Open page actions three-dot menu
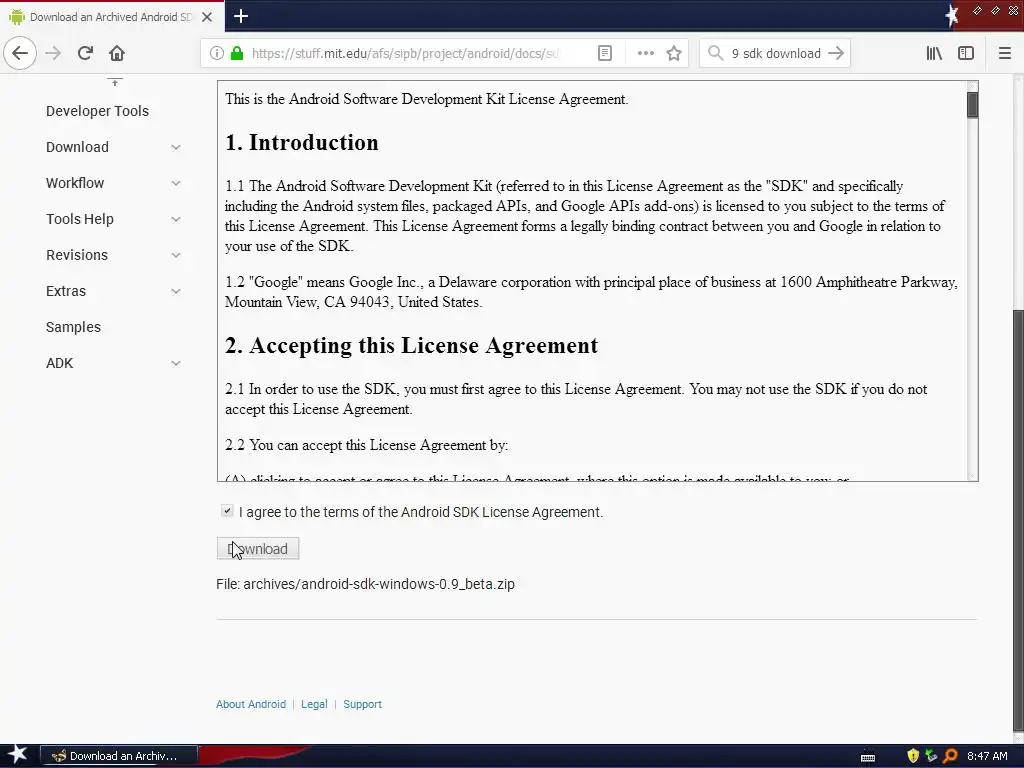The width and height of the screenshot is (1024, 768). pyautogui.click(x=645, y=53)
